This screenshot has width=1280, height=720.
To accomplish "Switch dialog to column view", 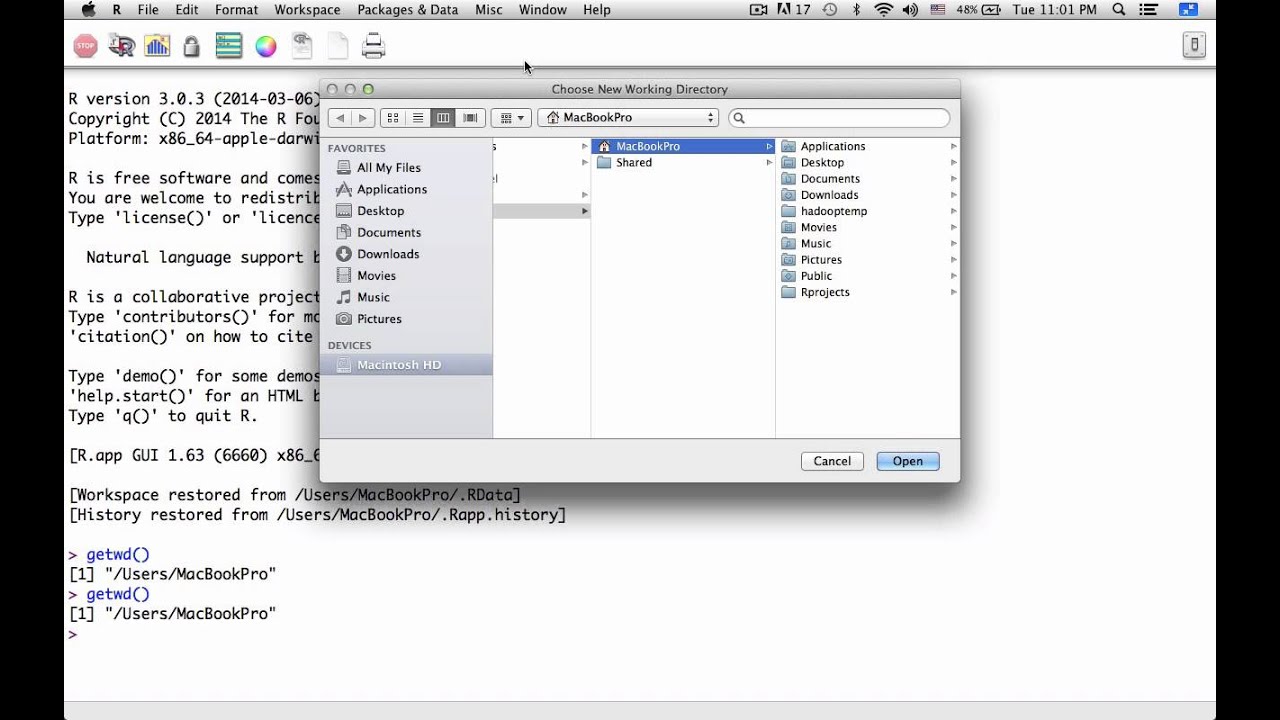I will pyautogui.click(x=443, y=118).
